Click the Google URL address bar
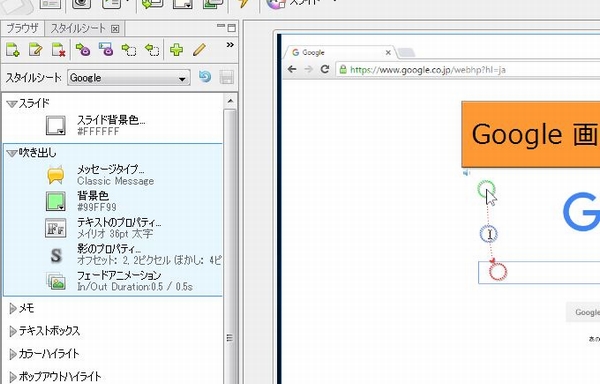 (468, 70)
